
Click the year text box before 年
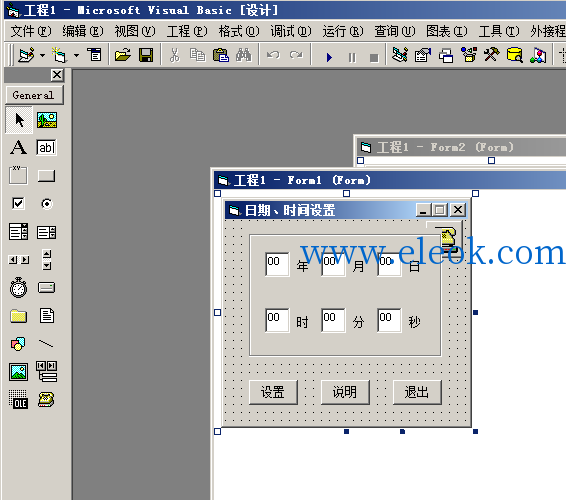[277, 264]
